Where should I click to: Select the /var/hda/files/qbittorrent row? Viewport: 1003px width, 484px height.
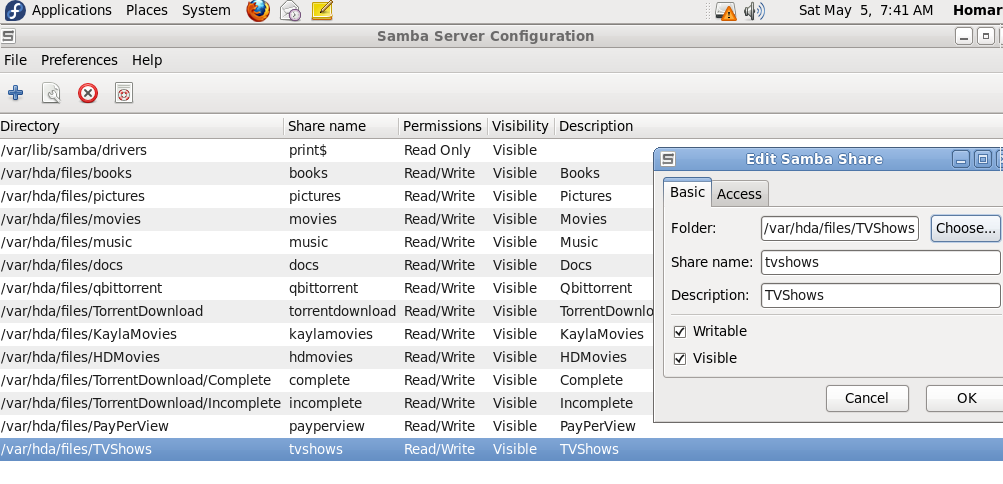pos(326,288)
